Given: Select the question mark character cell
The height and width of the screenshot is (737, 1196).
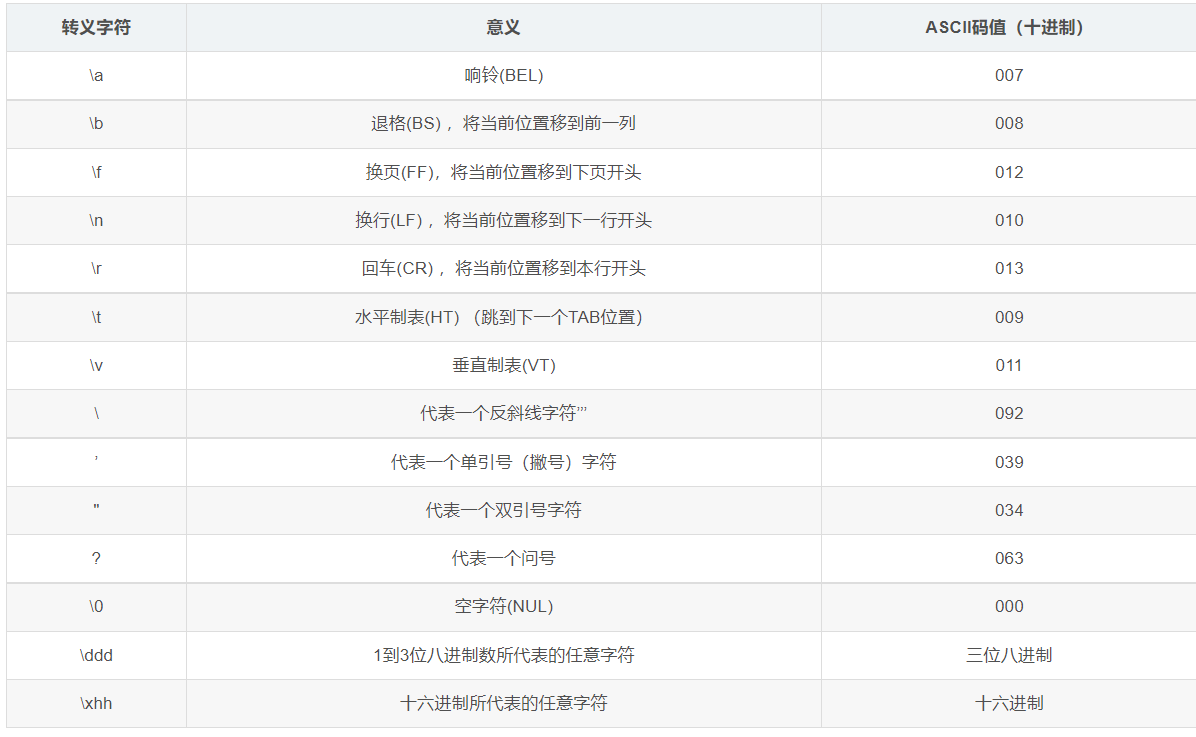Looking at the screenshot, I should coord(96,558).
